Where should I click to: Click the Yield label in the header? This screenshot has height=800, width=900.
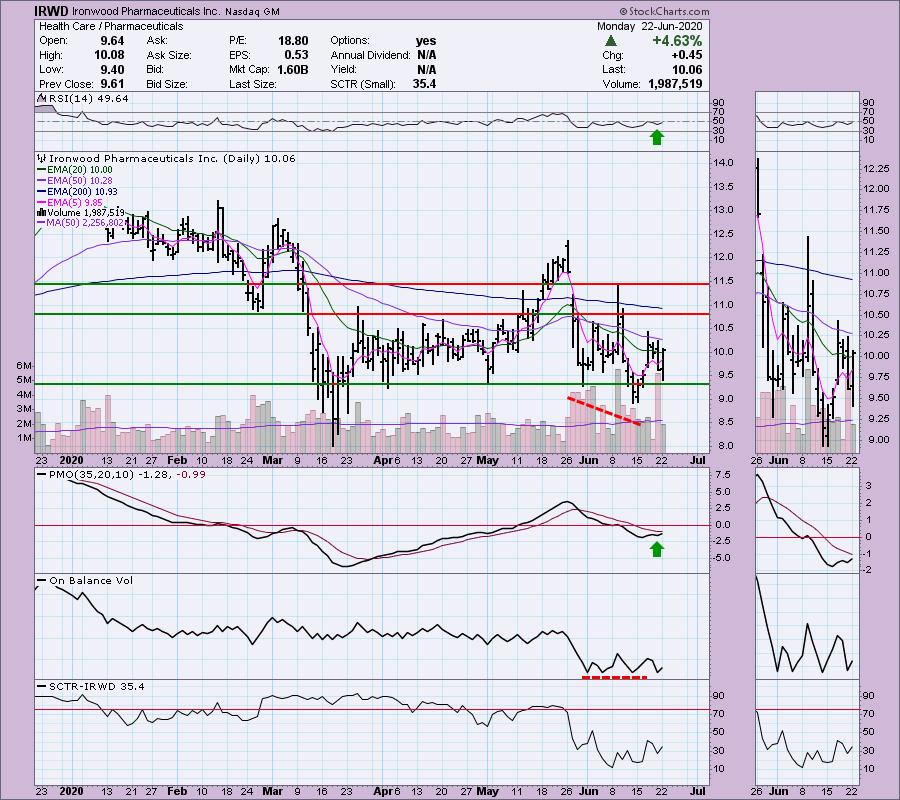pyautogui.click(x=343, y=69)
